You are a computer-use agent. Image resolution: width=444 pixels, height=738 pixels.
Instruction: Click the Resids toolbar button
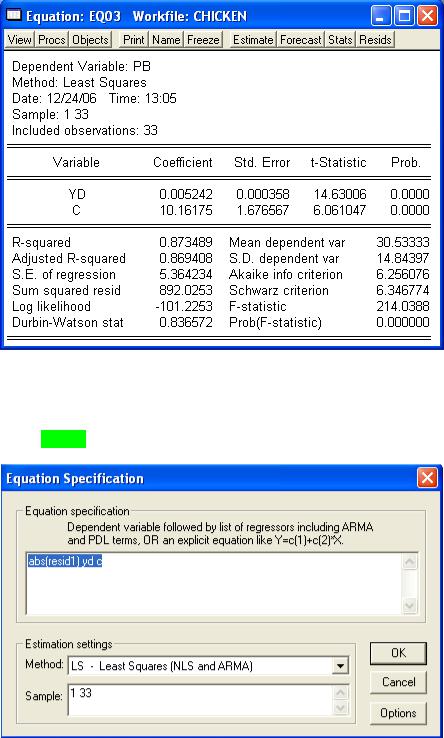click(x=375, y=40)
